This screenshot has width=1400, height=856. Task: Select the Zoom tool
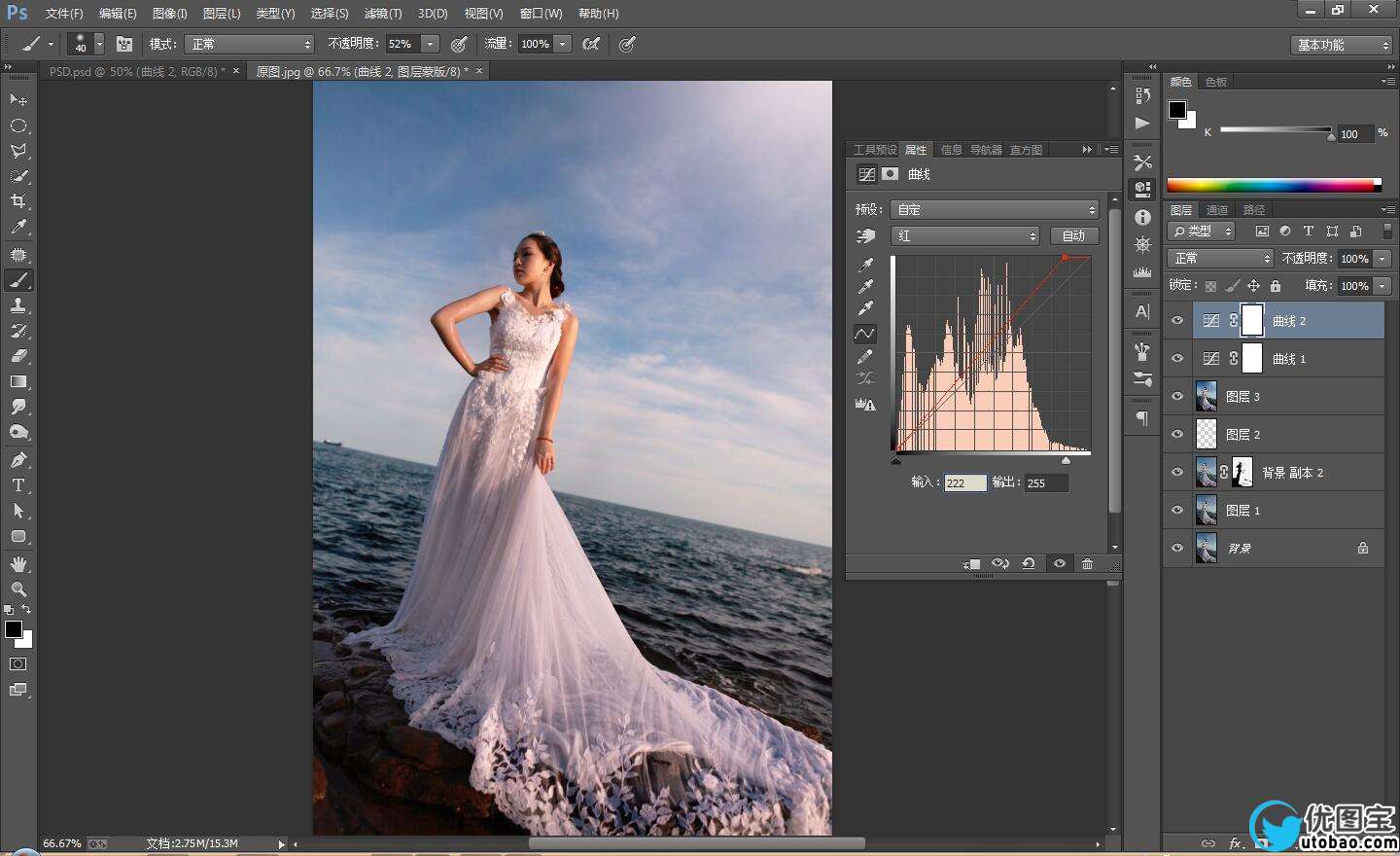click(x=17, y=589)
